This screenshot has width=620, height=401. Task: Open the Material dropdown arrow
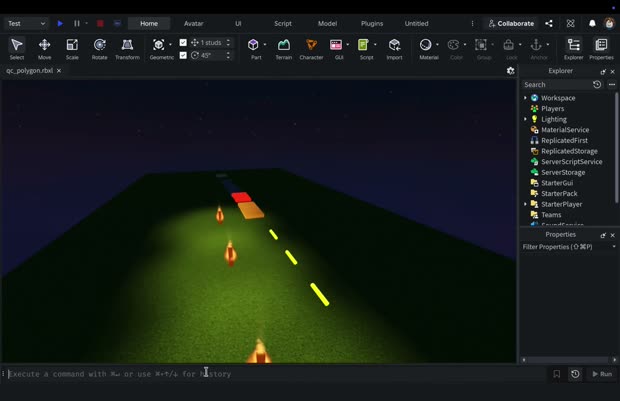pyautogui.click(x=437, y=45)
